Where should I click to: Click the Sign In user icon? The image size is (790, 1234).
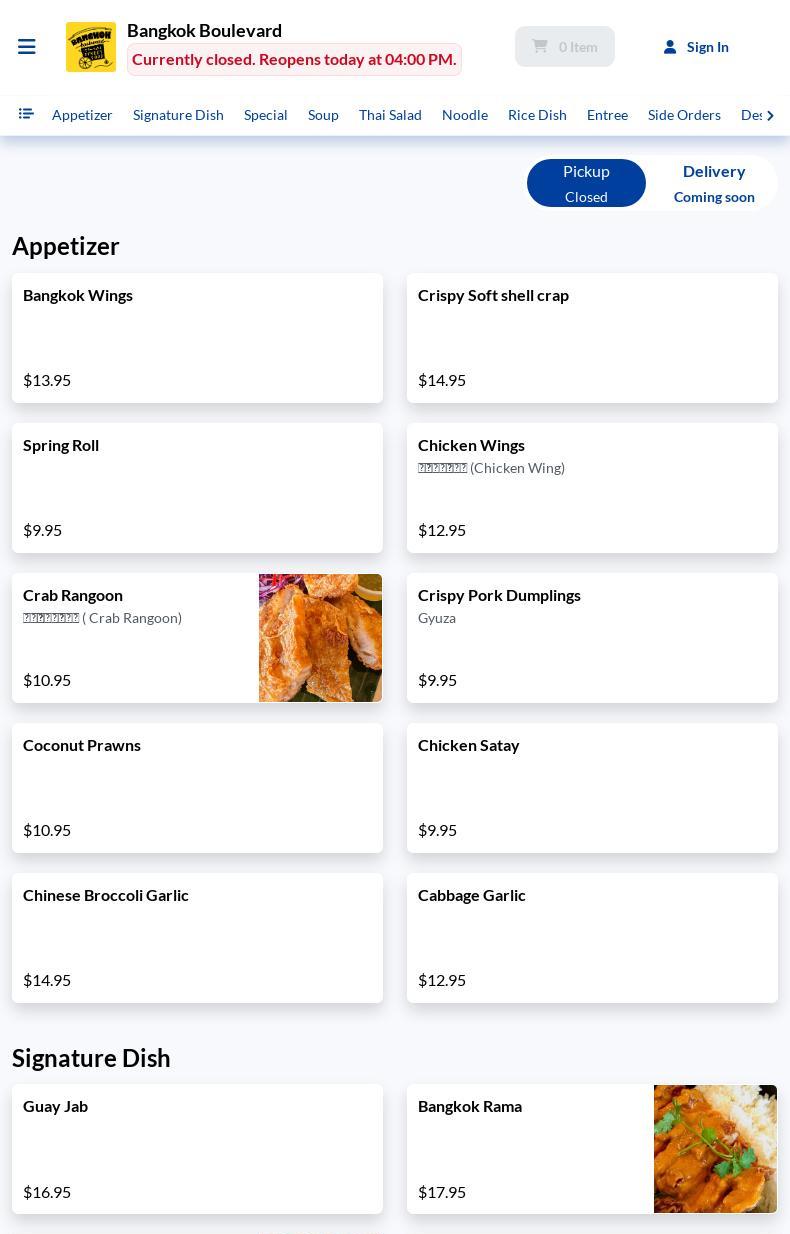click(670, 47)
